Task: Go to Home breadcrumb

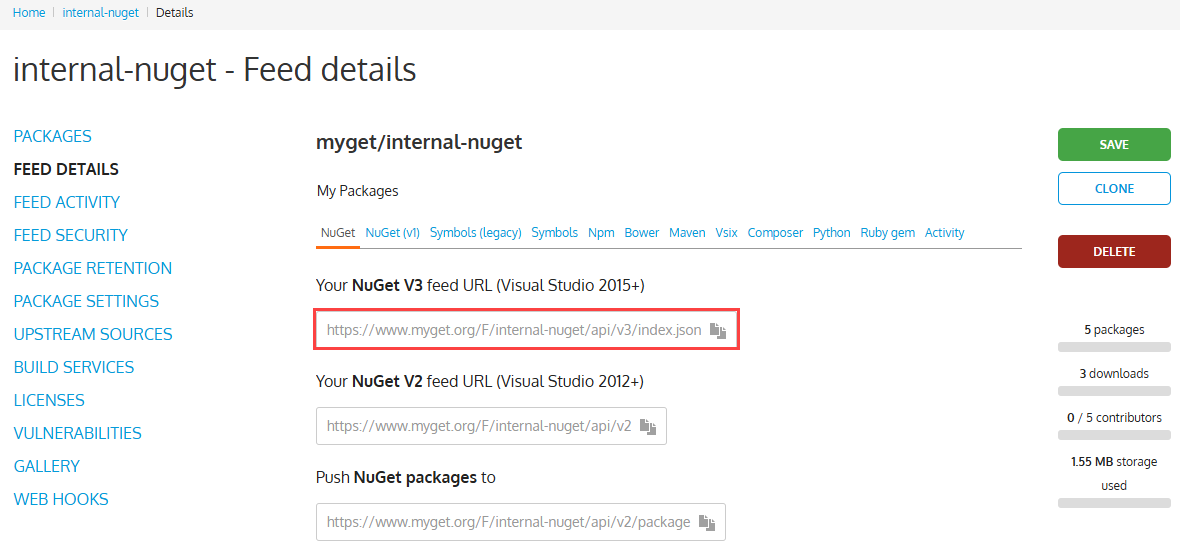Action: coord(29,13)
